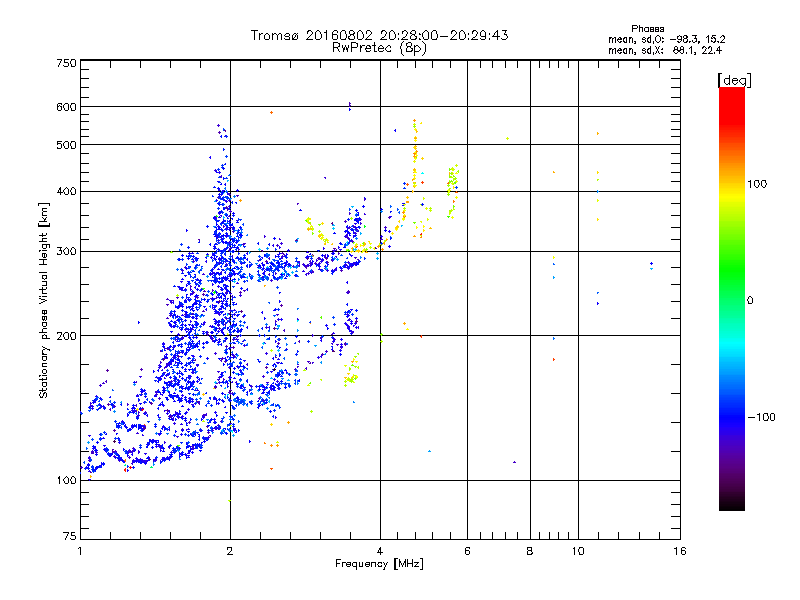Click the 'Phases' header text

click(647, 29)
